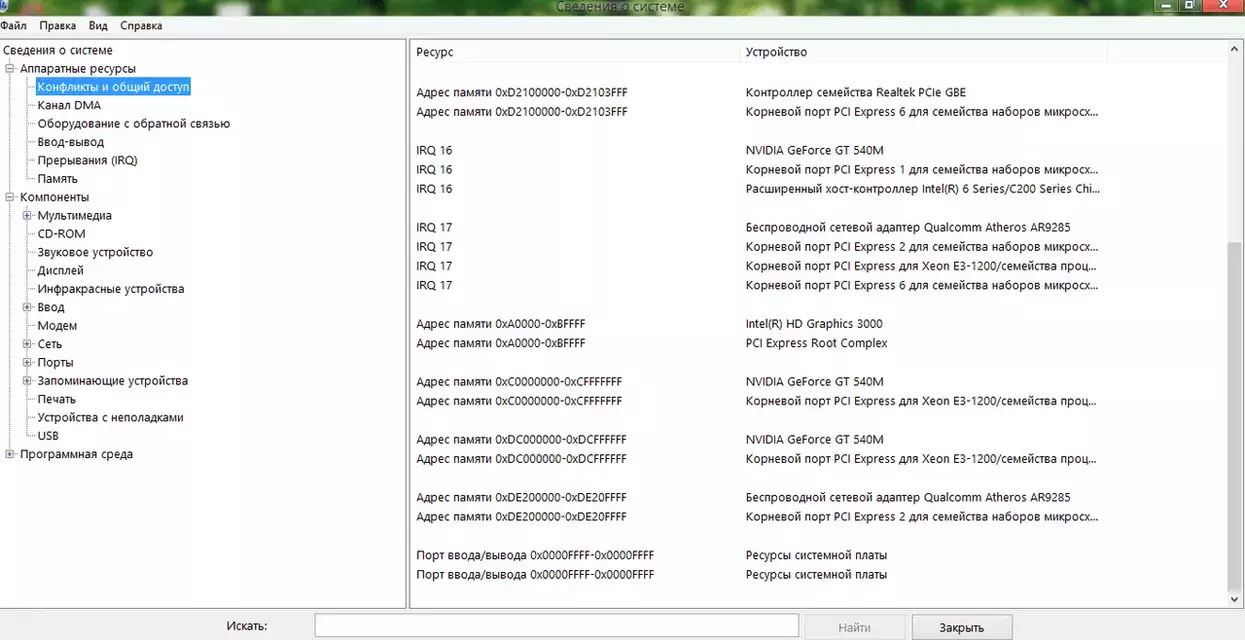Select 0xD2100000 Корневой порт PCI Express 6 row
The height and width of the screenshot is (640, 1245).
818,112
